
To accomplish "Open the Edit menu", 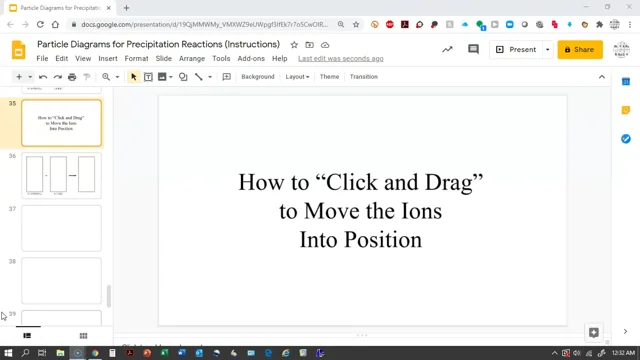I will tap(62, 58).
